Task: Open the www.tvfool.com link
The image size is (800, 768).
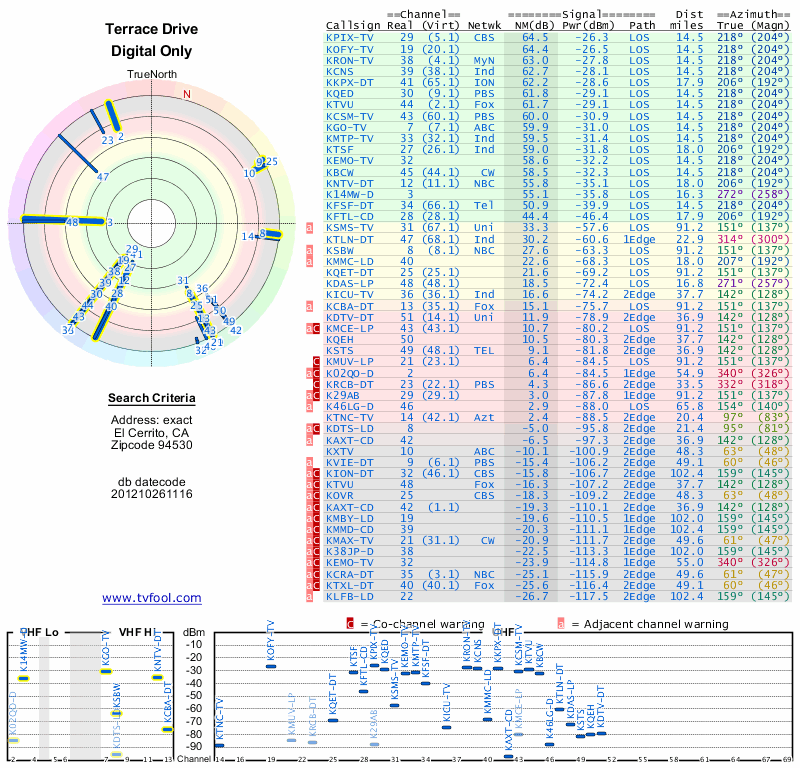Action: pyautogui.click(x=152, y=598)
